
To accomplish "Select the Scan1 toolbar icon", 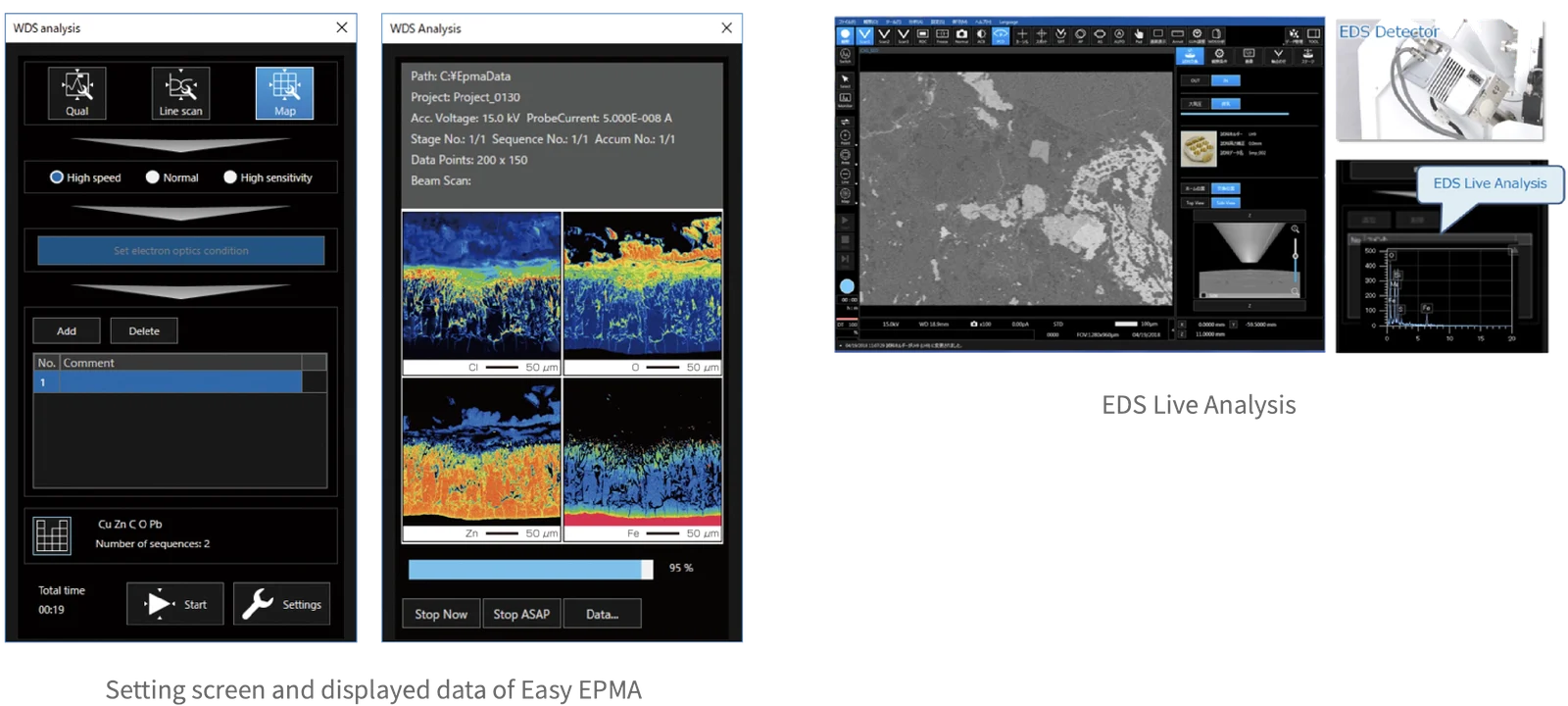I will tap(864, 35).
